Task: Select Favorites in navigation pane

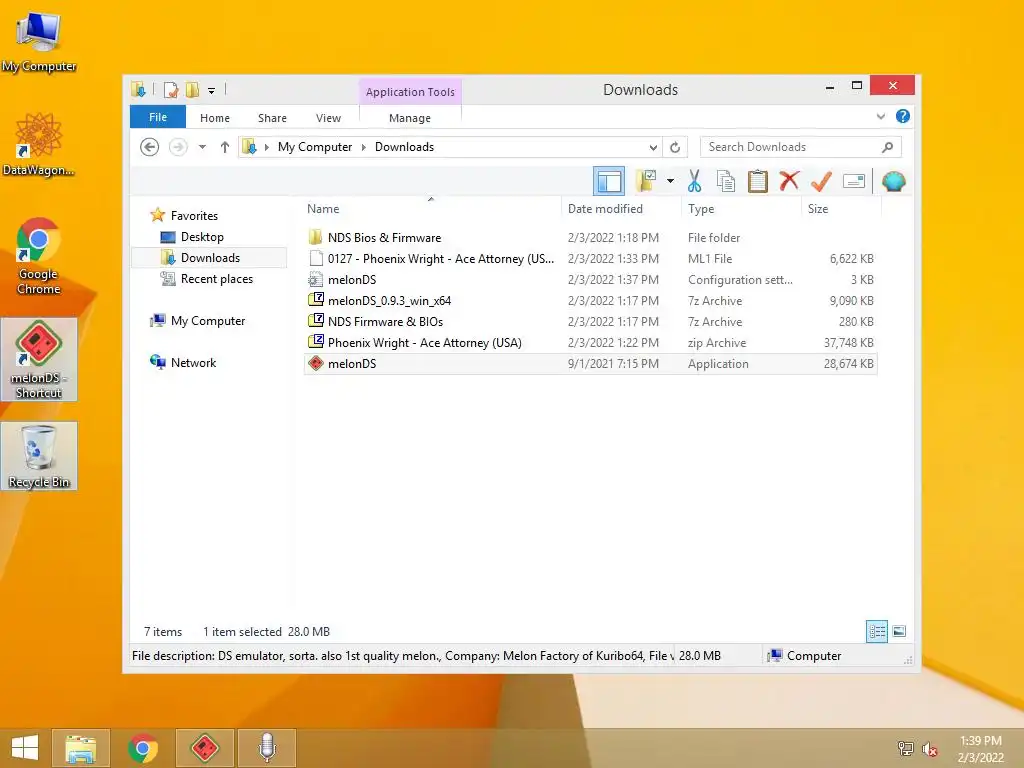Action: [194, 216]
